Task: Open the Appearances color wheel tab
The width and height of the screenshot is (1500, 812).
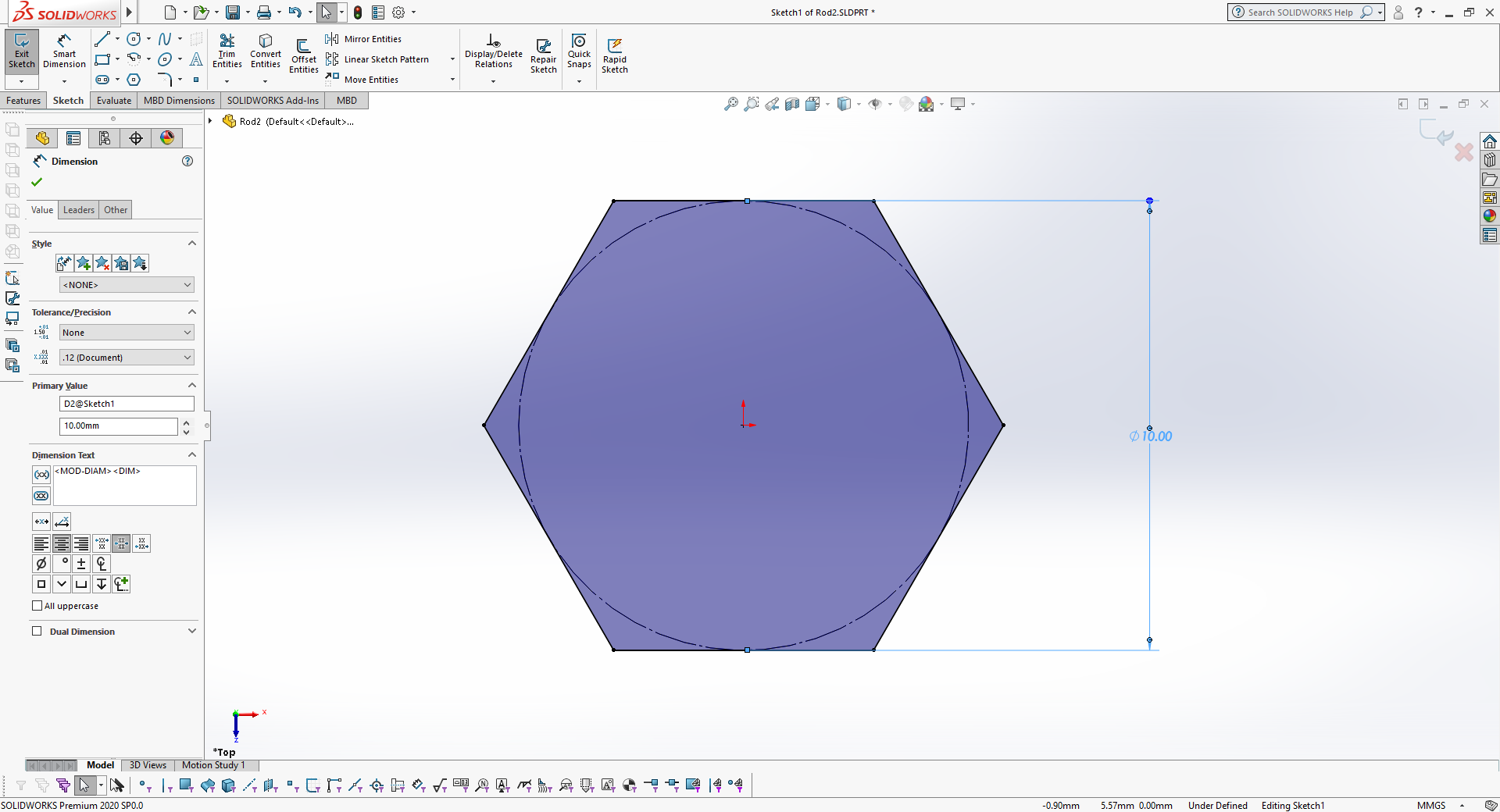Action: pyautogui.click(x=167, y=138)
